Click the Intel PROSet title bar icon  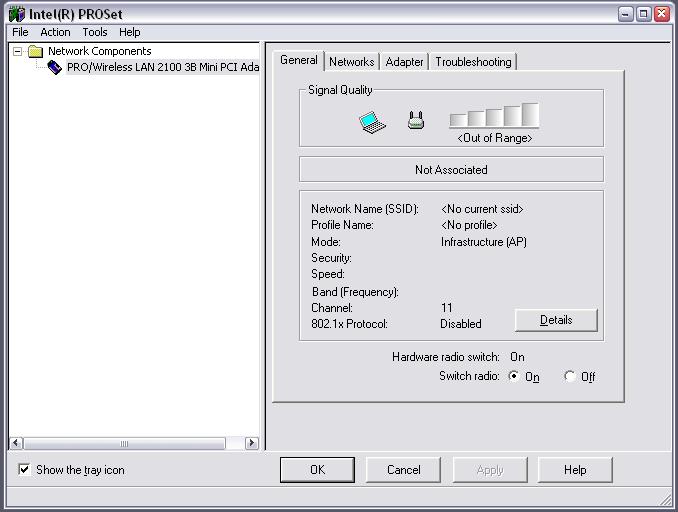(x=17, y=14)
